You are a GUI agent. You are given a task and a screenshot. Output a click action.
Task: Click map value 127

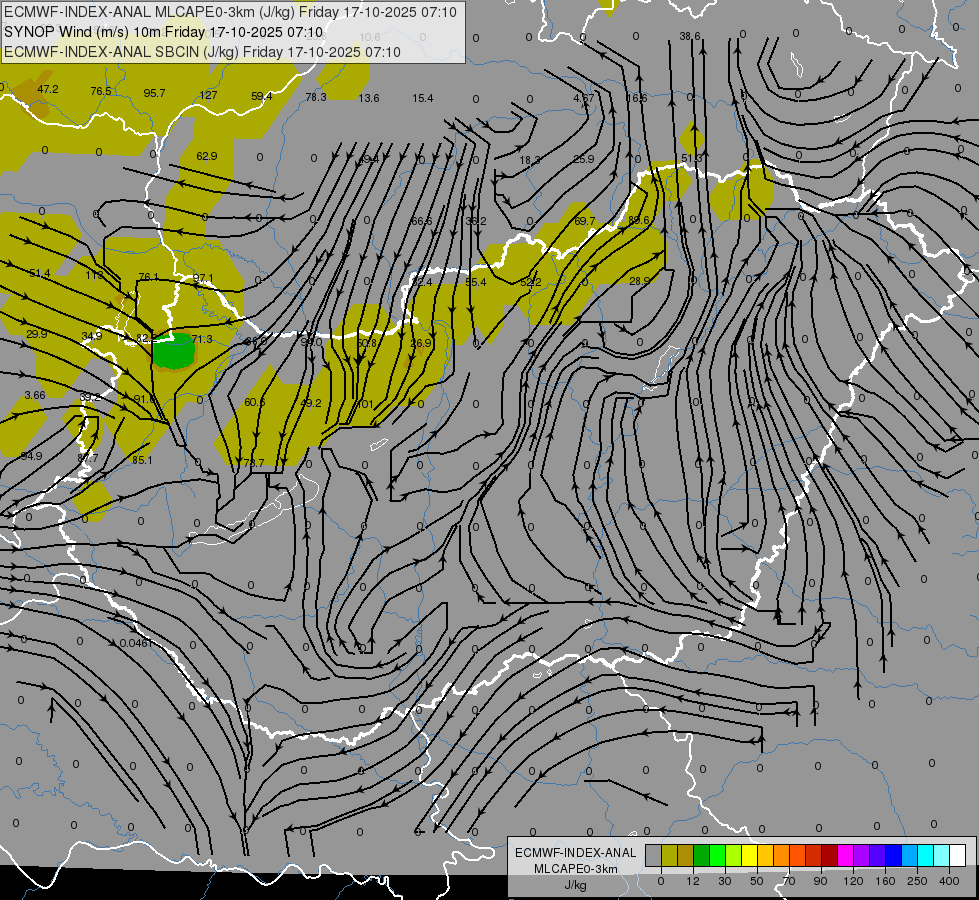click(x=208, y=95)
